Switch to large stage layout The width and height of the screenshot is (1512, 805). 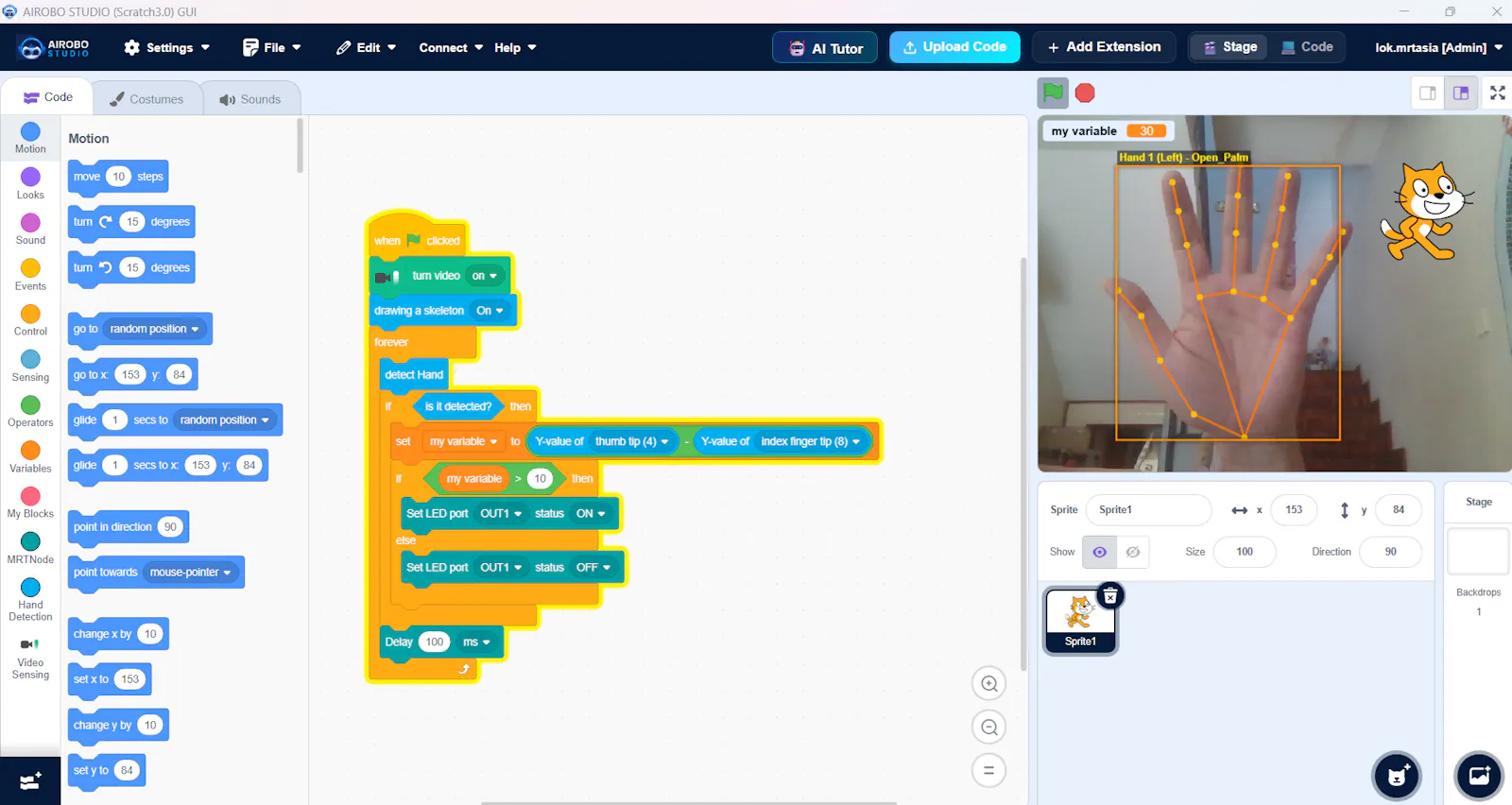1461,93
